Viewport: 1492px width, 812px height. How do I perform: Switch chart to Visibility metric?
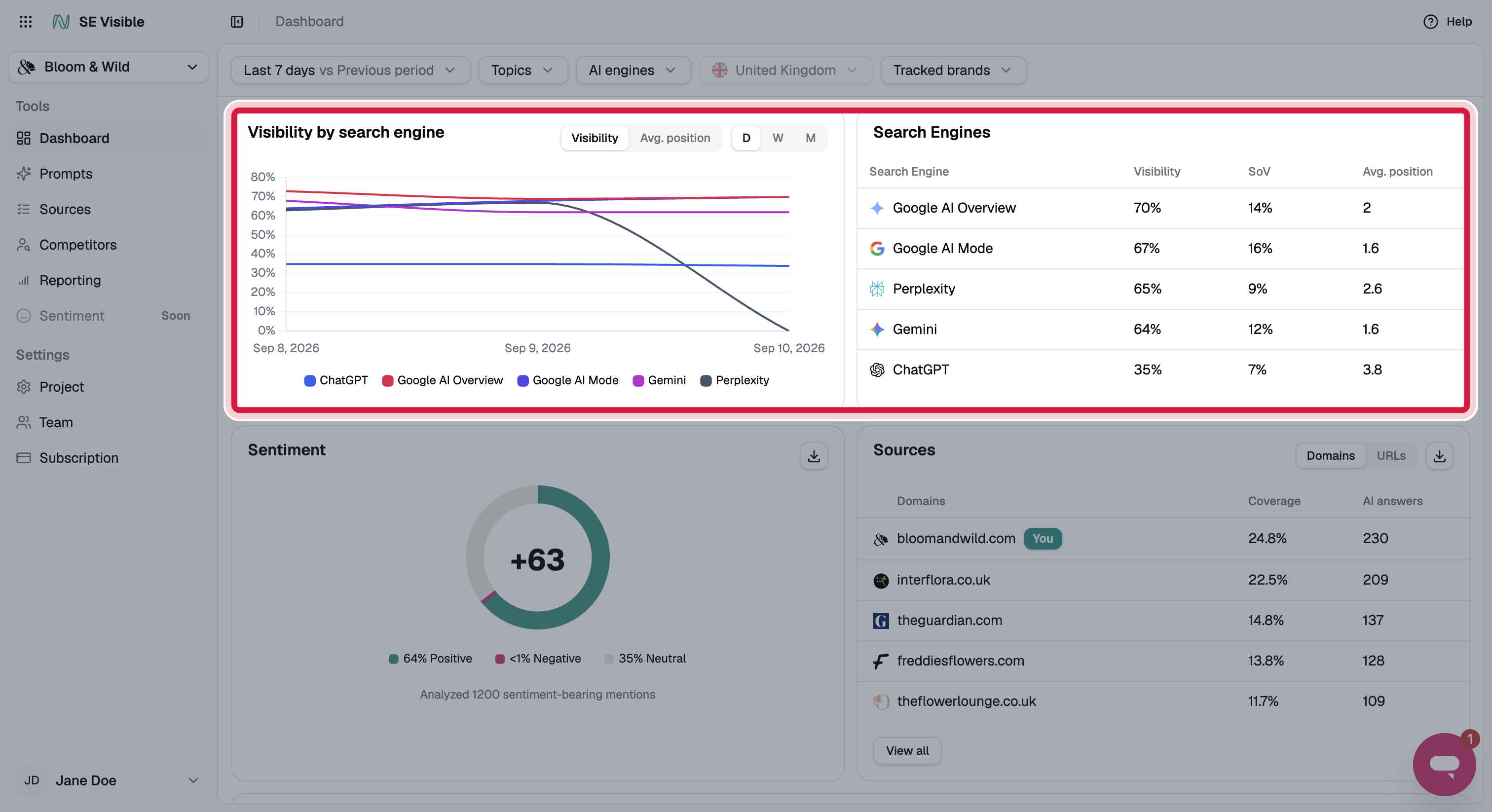click(x=594, y=138)
